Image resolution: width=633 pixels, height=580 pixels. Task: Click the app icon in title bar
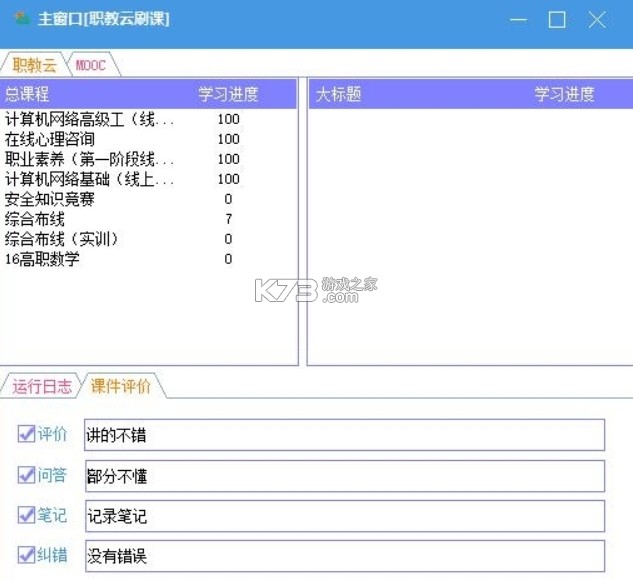(23, 18)
